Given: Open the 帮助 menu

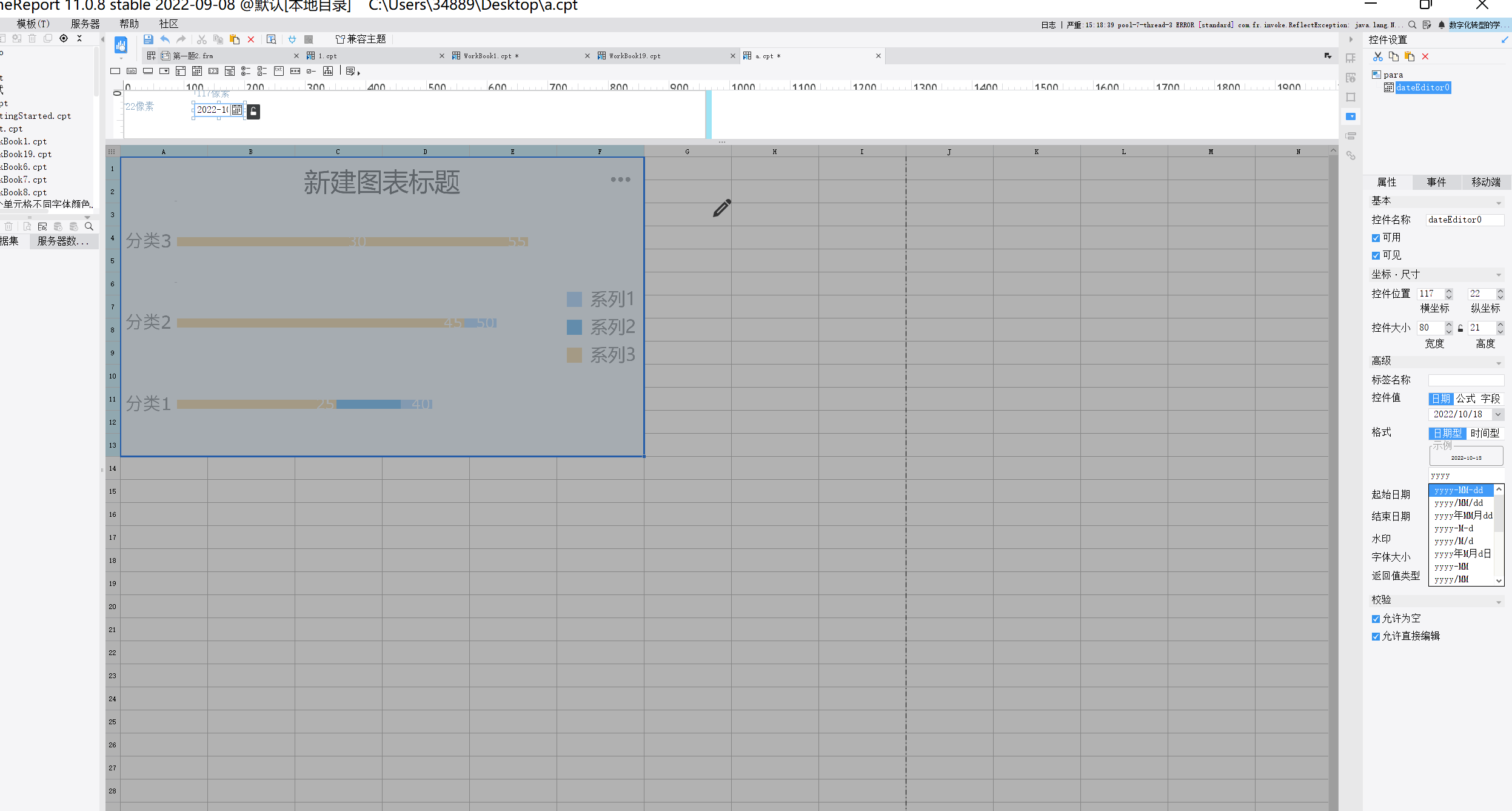Looking at the screenshot, I should point(130,24).
